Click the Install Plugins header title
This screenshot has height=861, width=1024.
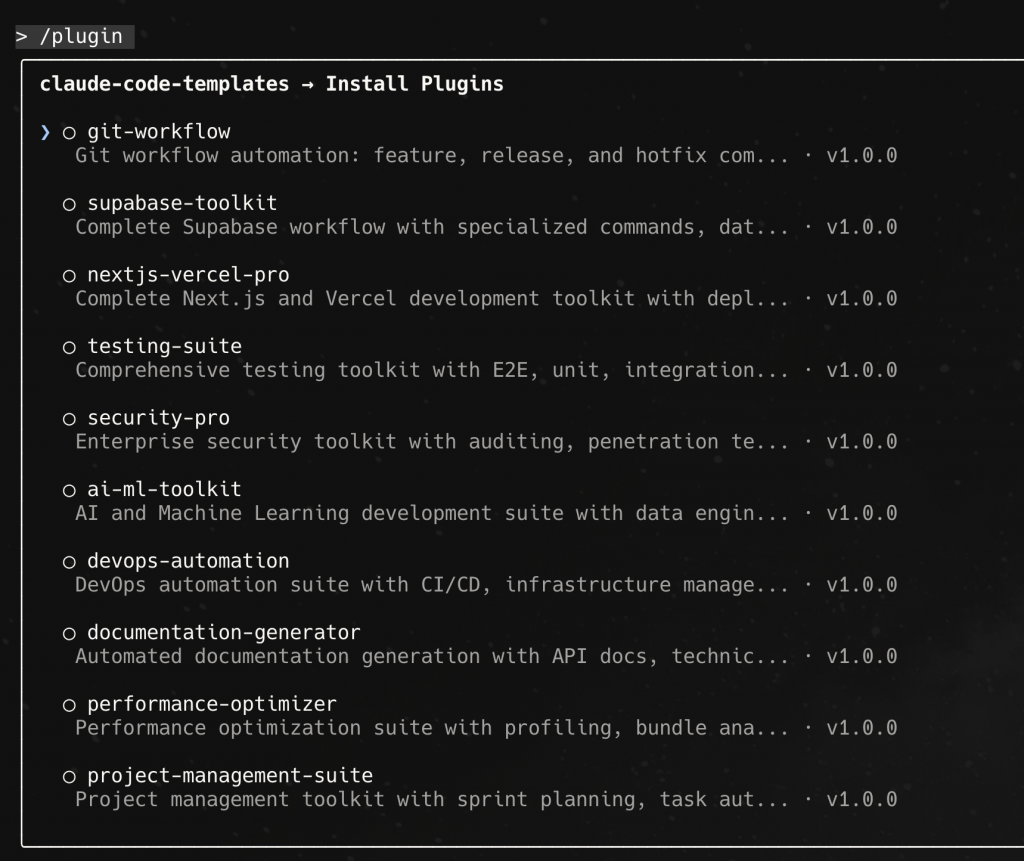[x=414, y=84]
